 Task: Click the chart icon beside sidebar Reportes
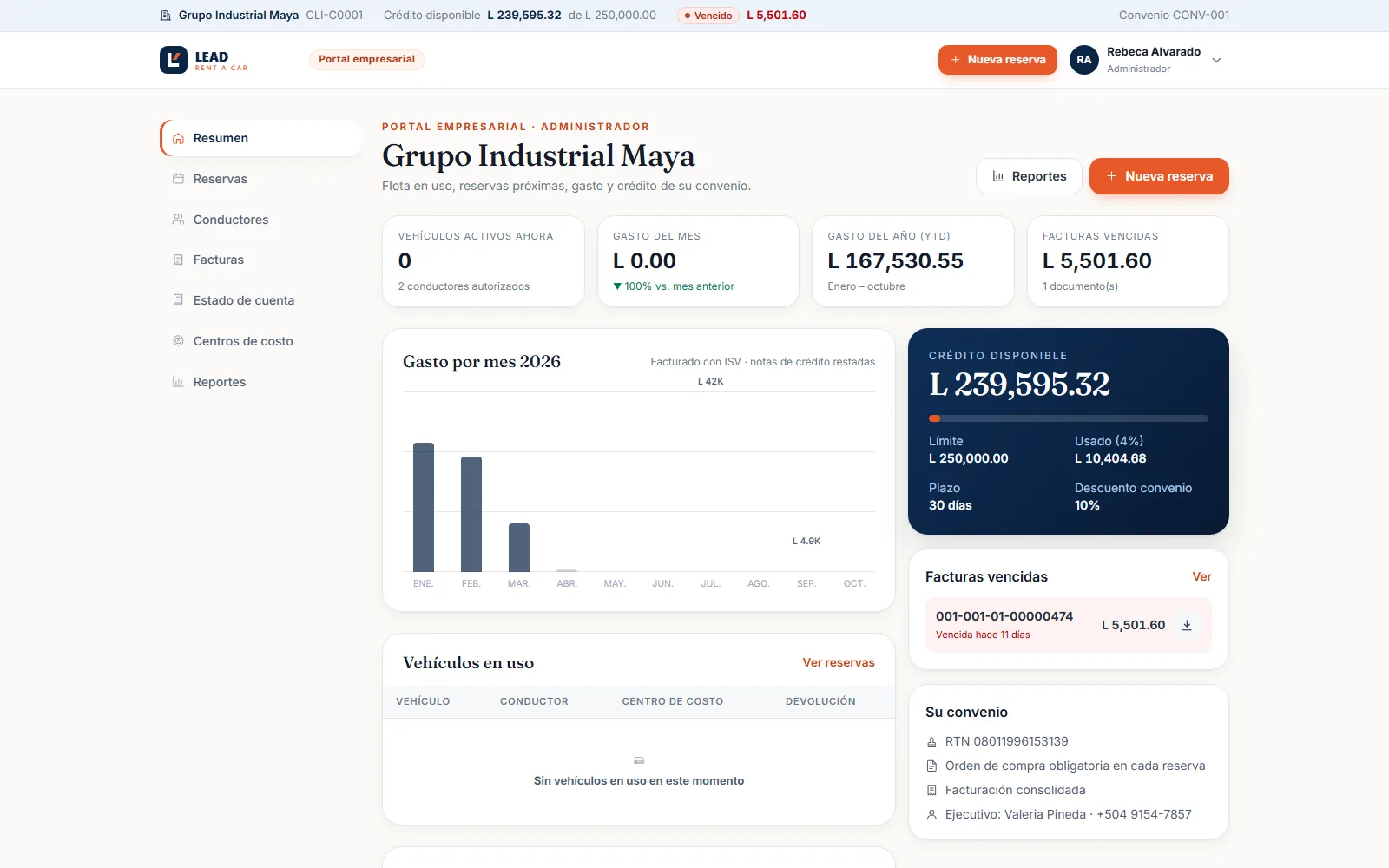178,382
